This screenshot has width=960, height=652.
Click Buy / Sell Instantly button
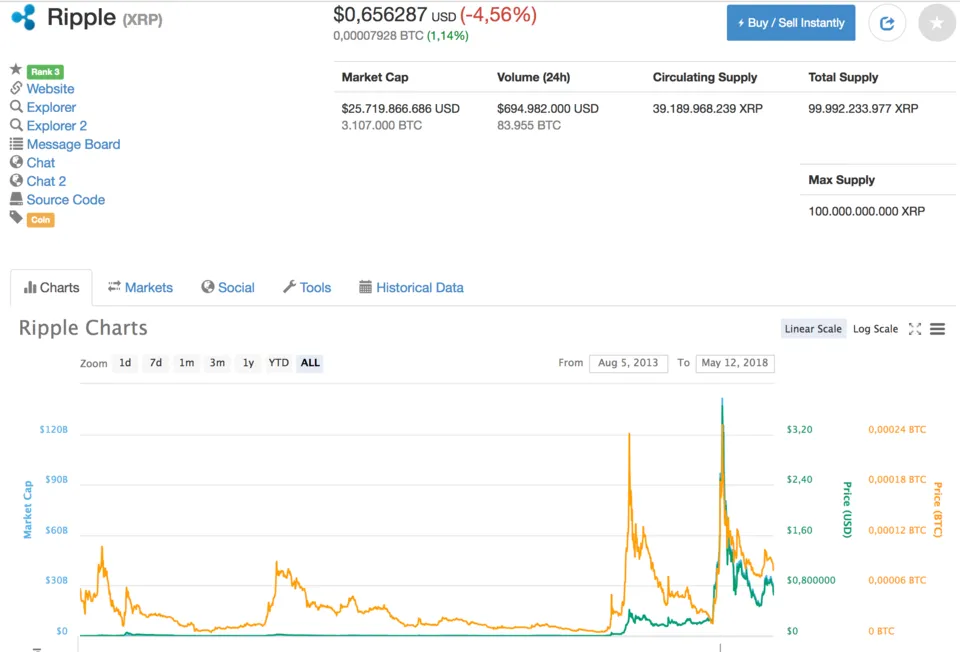point(790,23)
